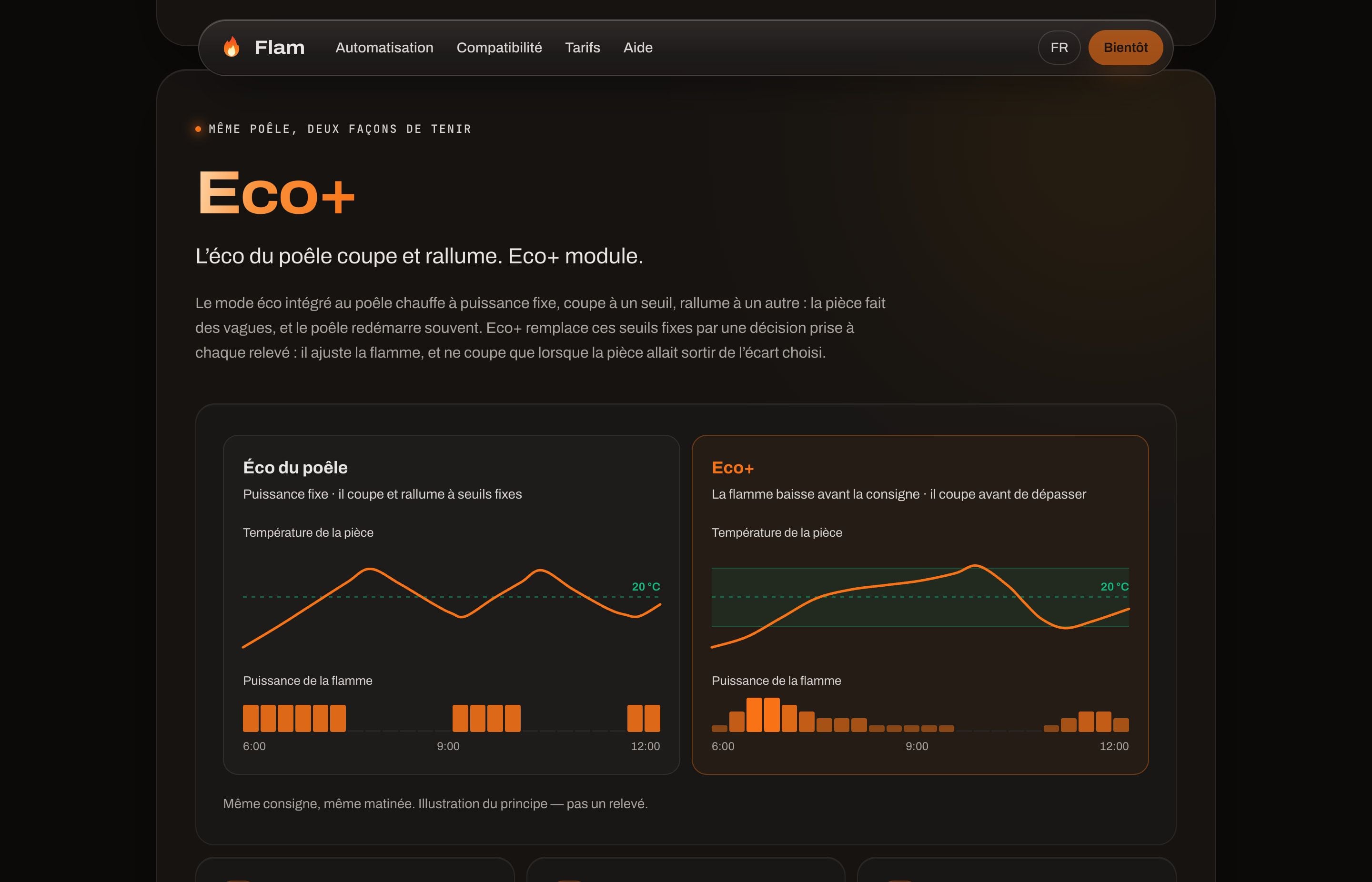Viewport: 1372px width, 882px height.
Task: Click caption 'Même consigne, même matinée'
Action: (435, 803)
